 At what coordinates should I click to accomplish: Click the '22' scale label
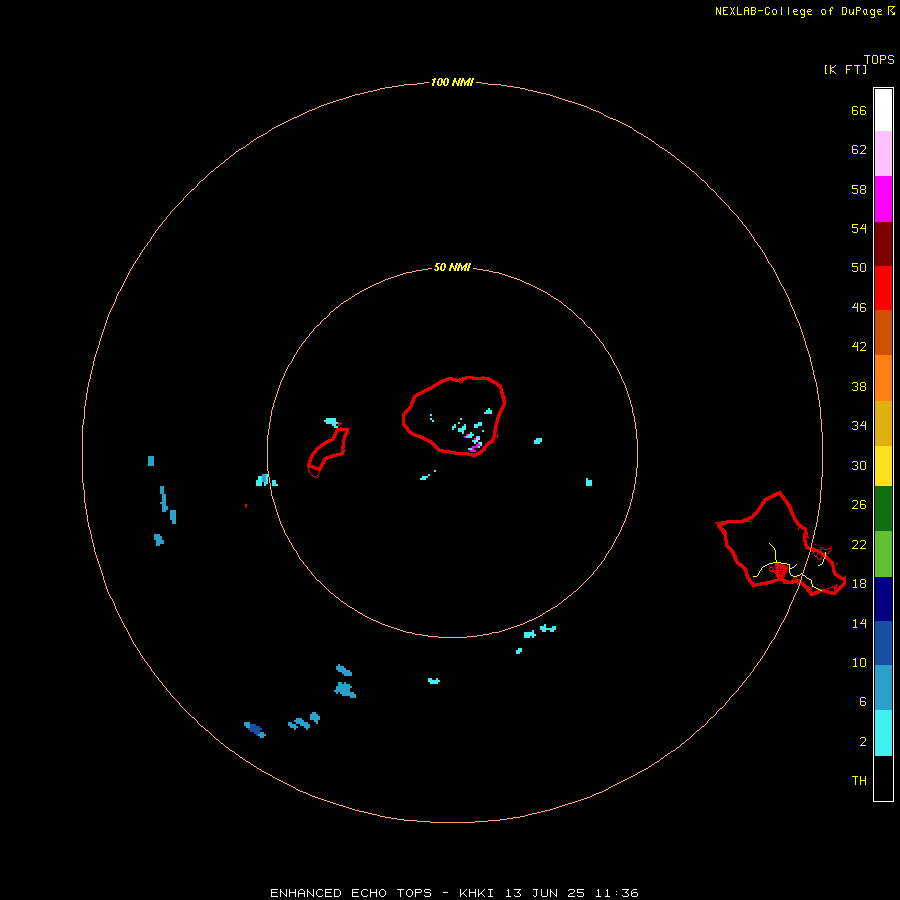point(859,544)
